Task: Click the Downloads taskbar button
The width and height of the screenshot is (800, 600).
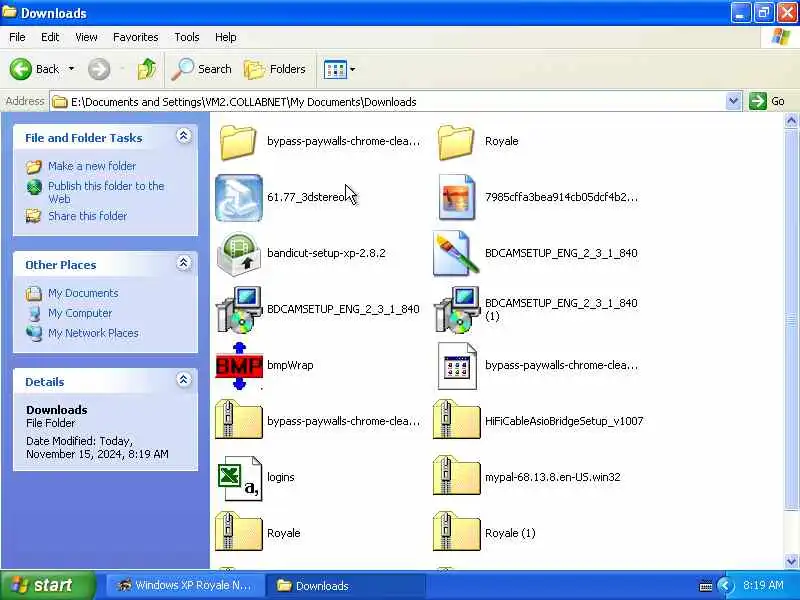Action: [346, 585]
